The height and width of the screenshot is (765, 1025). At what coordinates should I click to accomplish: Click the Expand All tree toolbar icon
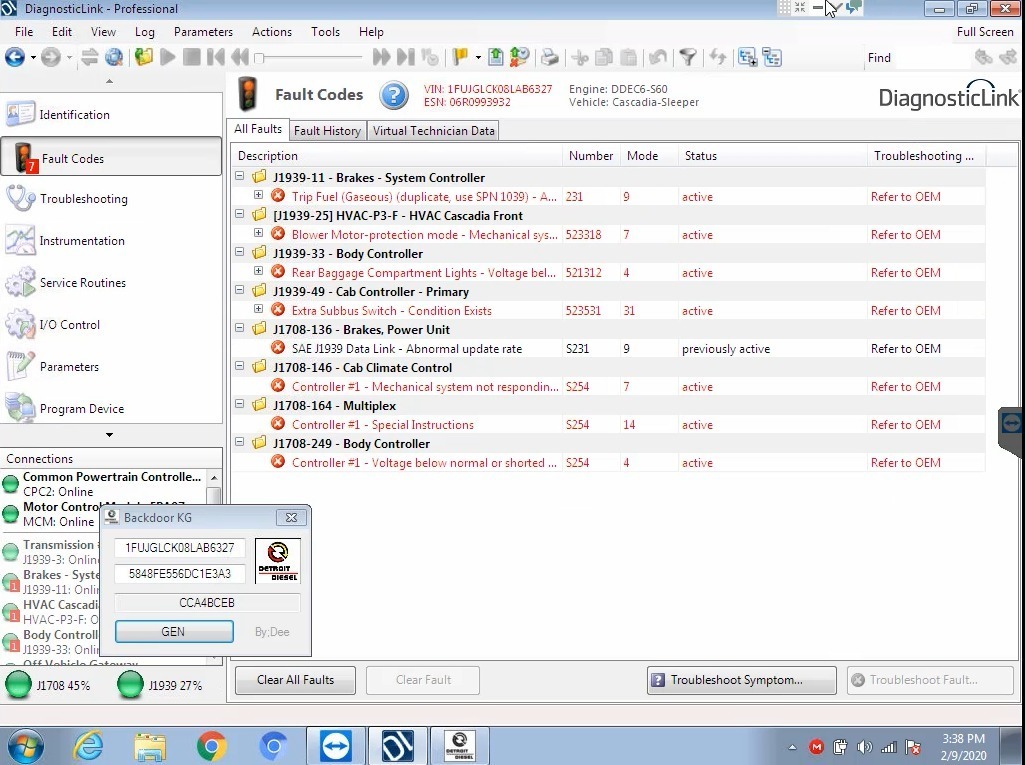(x=747, y=58)
